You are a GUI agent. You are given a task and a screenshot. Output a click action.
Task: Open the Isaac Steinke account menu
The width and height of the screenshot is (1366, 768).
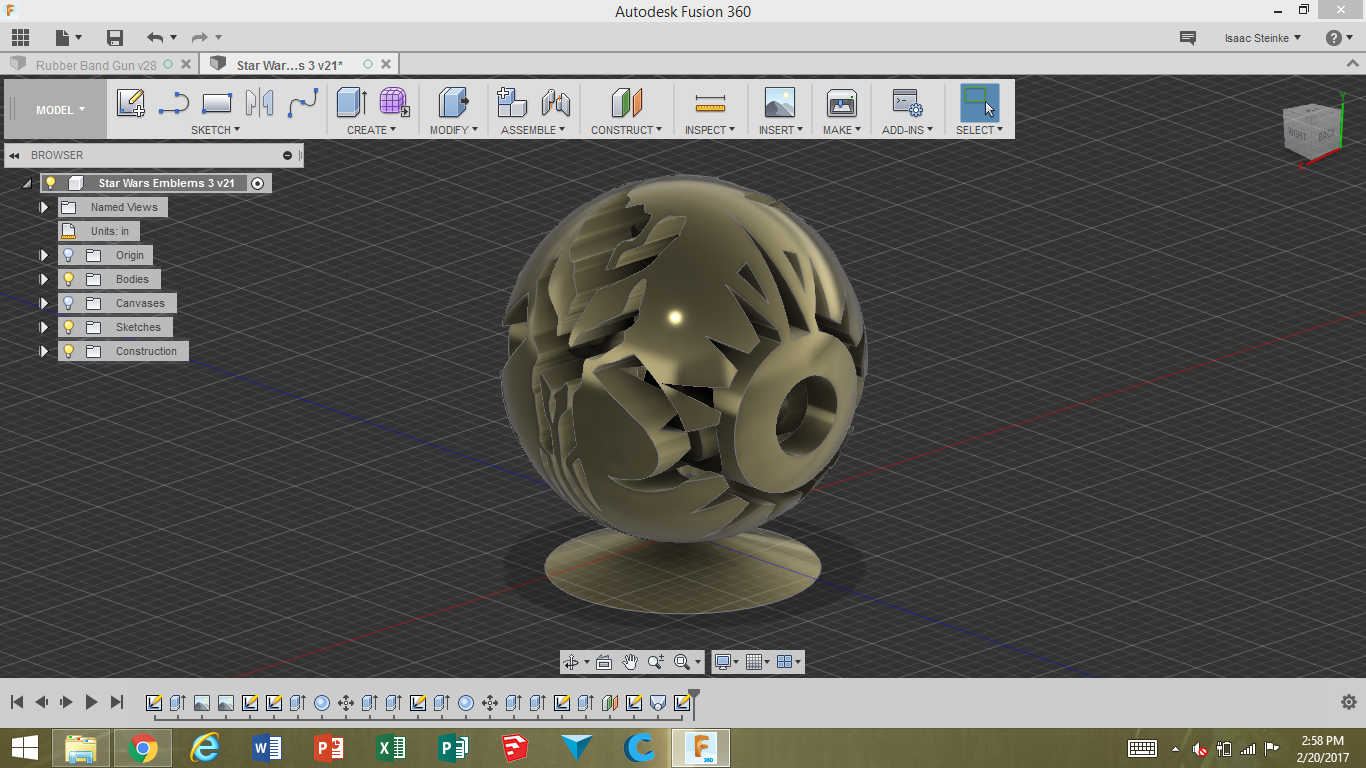[1263, 38]
